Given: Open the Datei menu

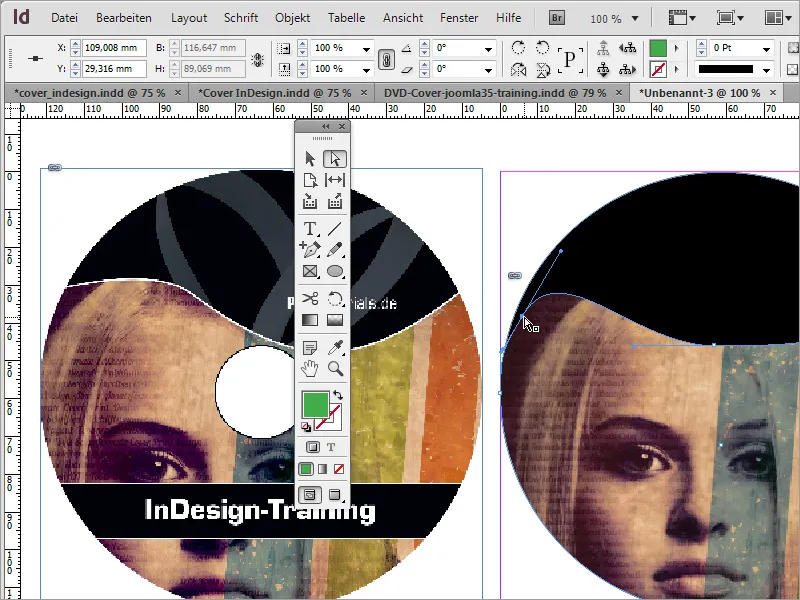Looking at the screenshot, I should (64, 18).
